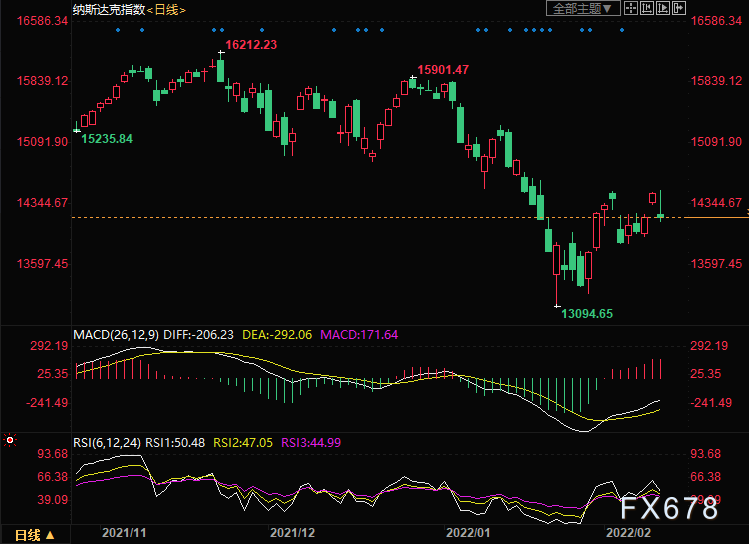Open the 全部主题 dropdown

tap(583, 8)
